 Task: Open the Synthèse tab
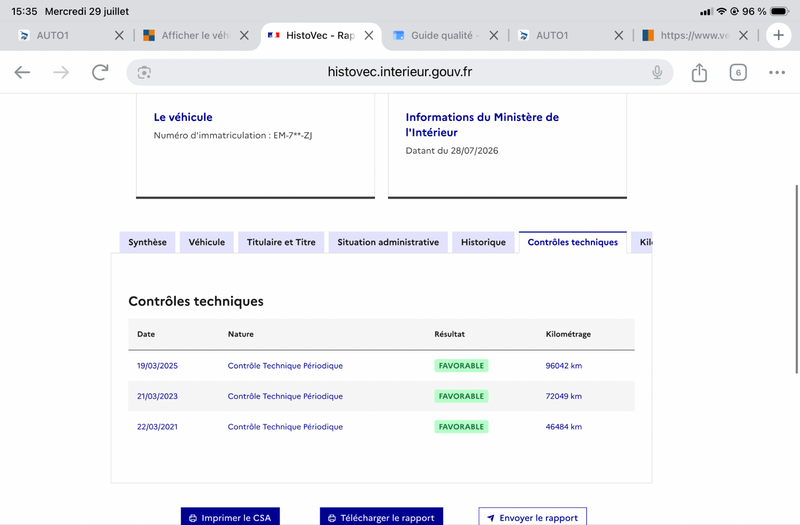pos(147,242)
